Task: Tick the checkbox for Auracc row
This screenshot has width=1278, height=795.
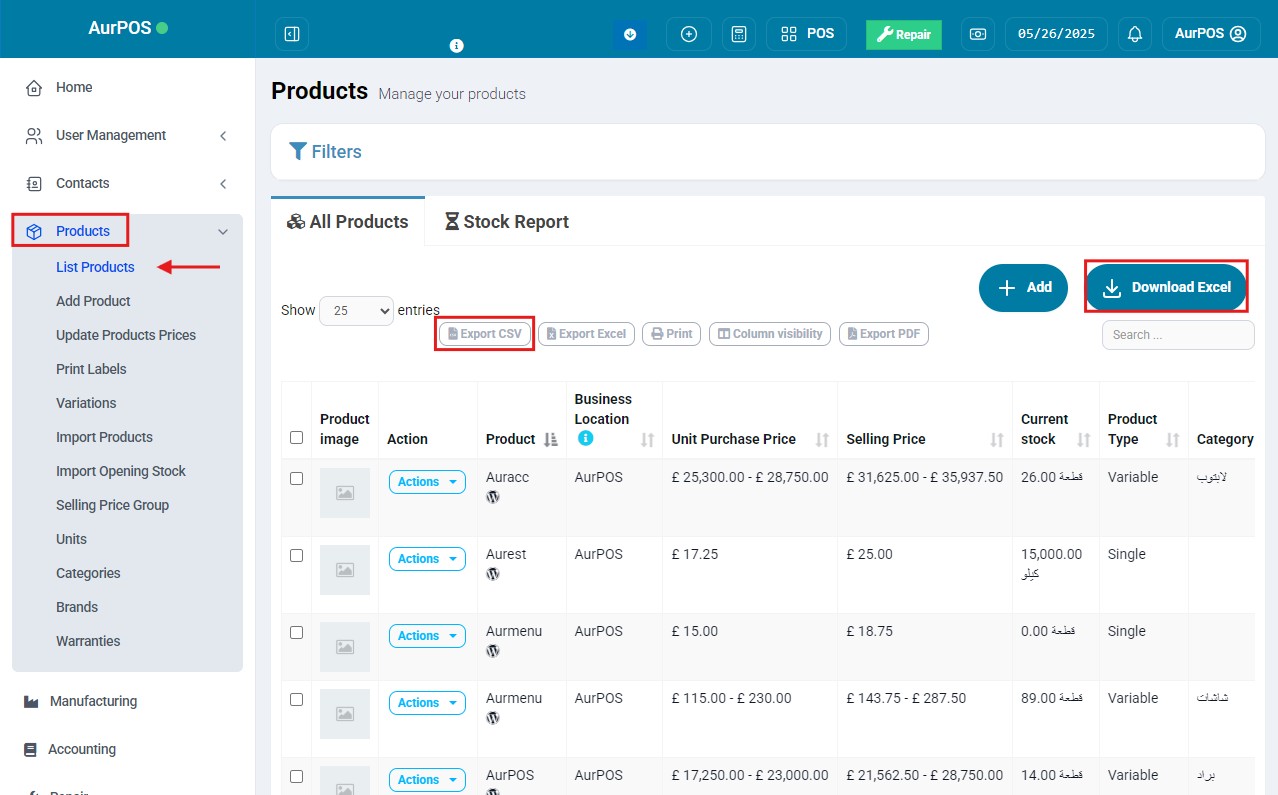Action: (296, 478)
